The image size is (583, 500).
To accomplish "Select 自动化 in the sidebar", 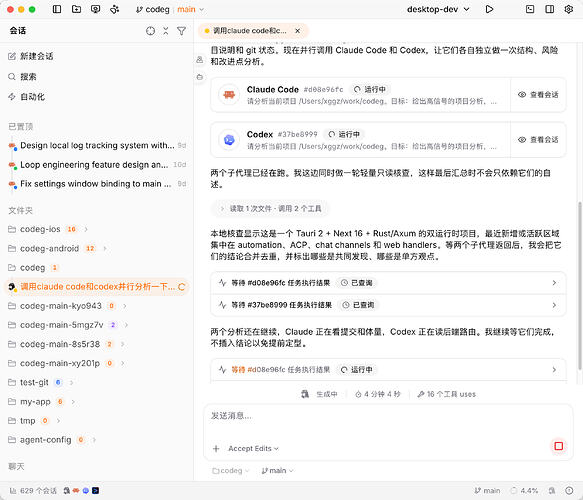I will pos(27,97).
